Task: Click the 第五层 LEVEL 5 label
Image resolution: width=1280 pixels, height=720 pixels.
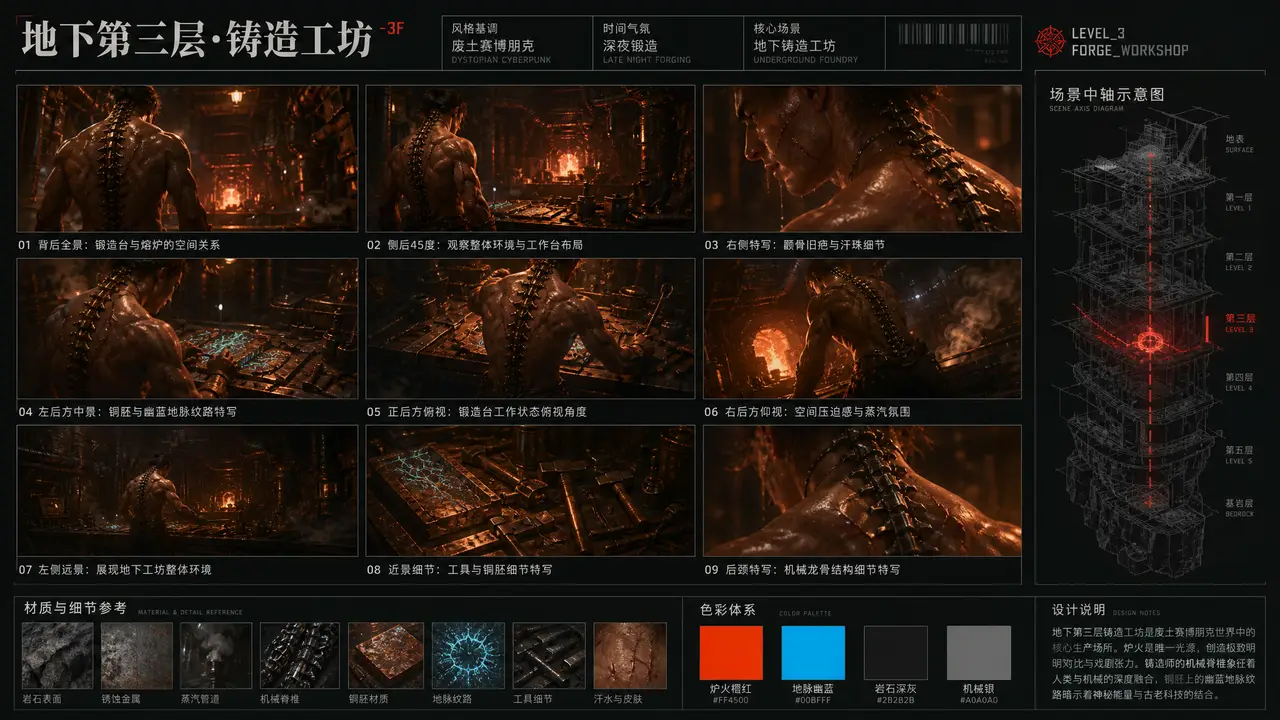Action: [1238, 454]
